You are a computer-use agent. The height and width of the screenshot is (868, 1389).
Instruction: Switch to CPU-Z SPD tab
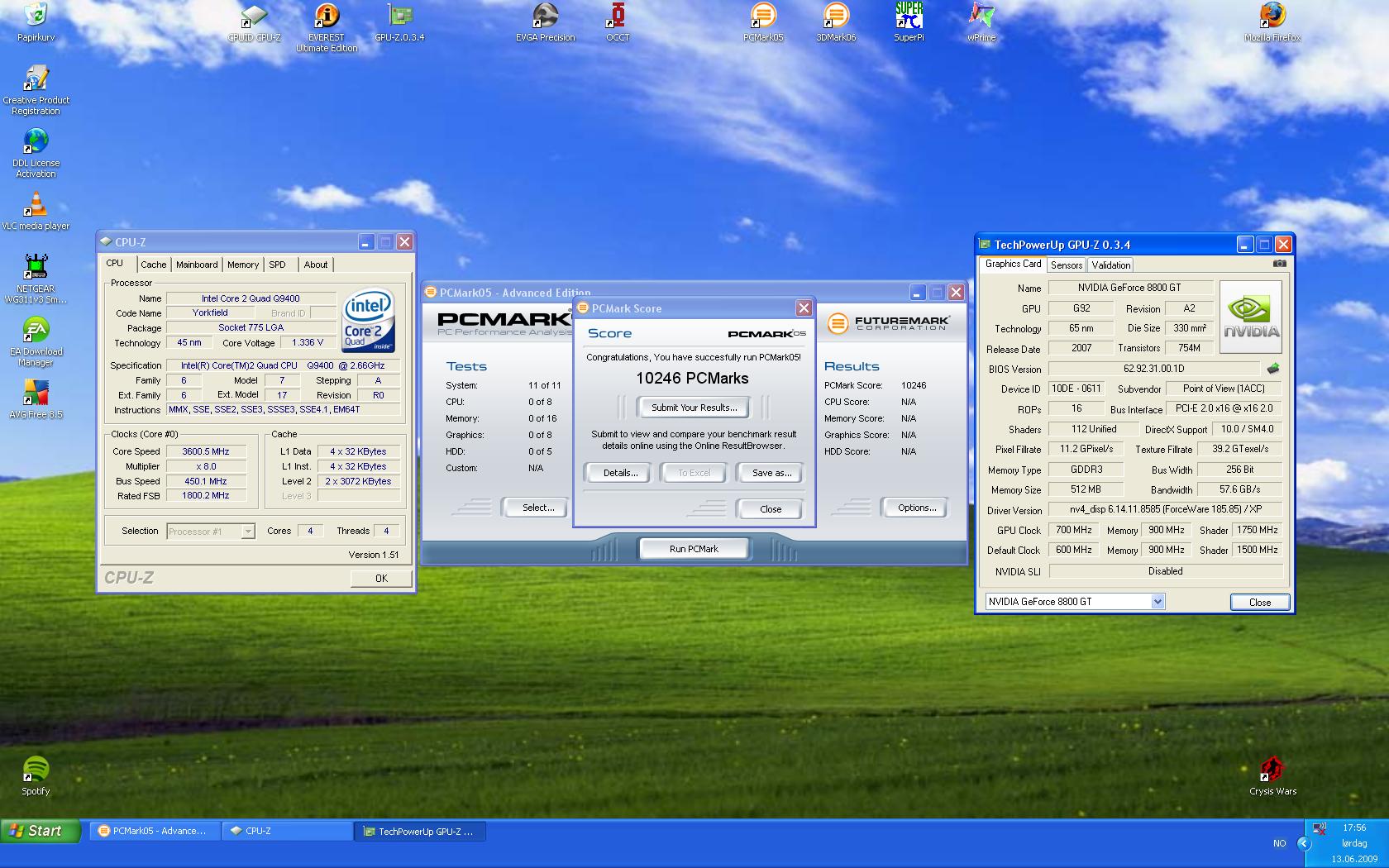pos(277,265)
